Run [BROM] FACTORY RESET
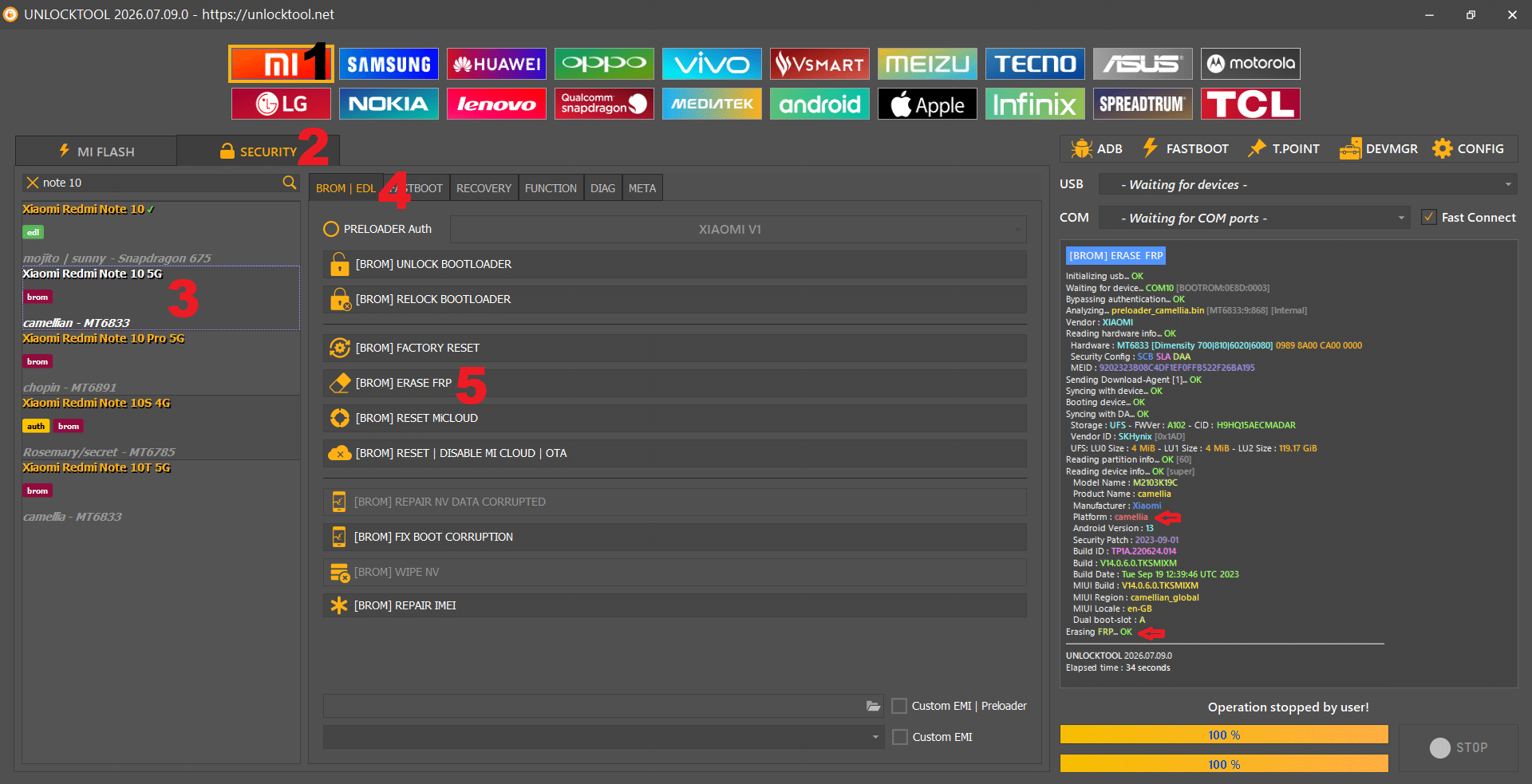This screenshot has height=784, width=1532. tap(674, 348)
